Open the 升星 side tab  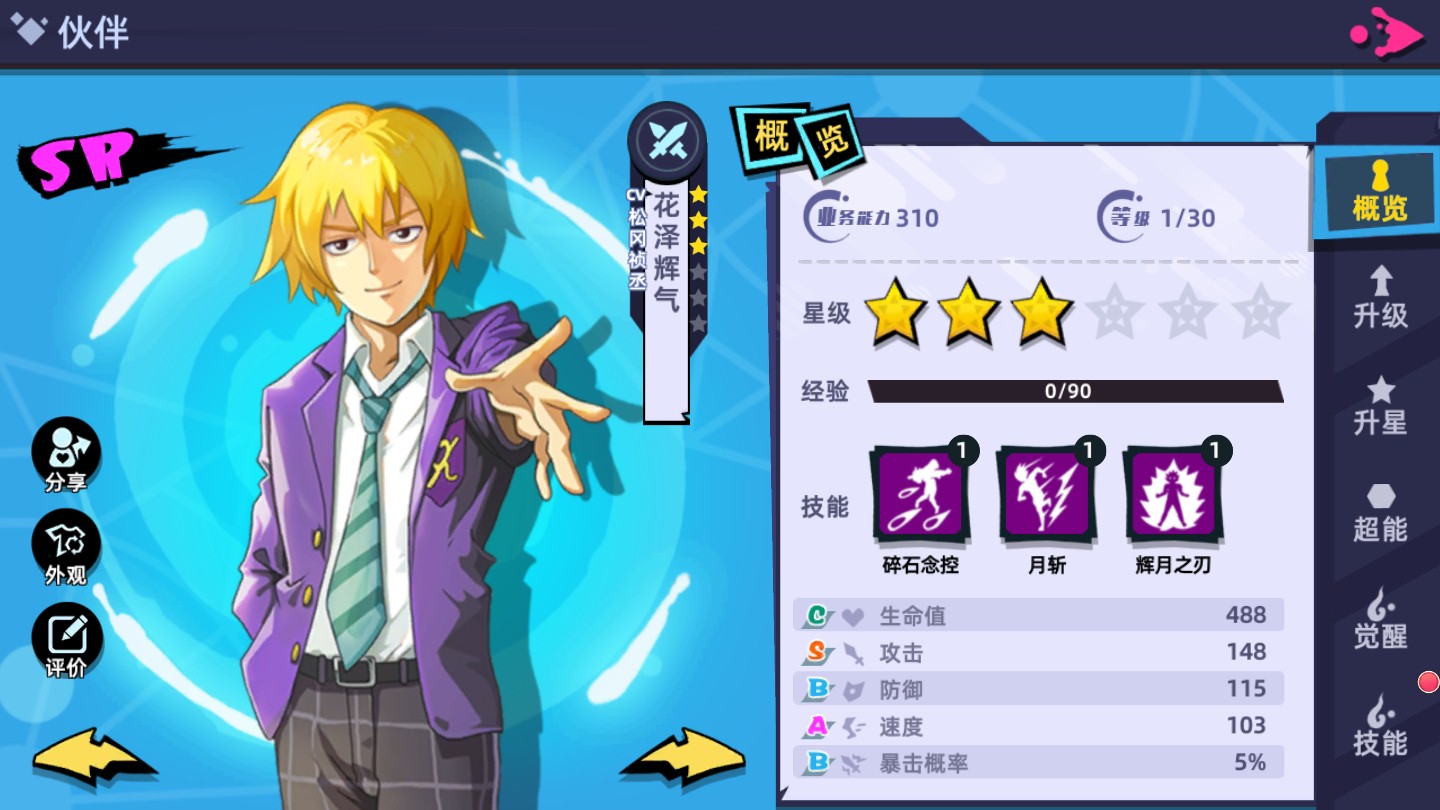point(1380,406)
